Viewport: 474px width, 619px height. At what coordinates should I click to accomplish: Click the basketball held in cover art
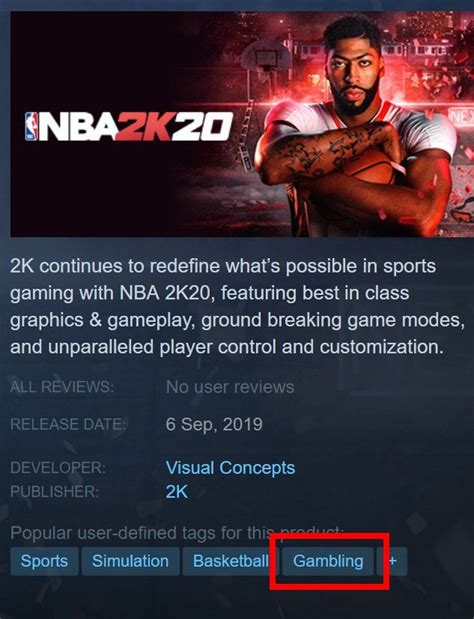point(369,167)
